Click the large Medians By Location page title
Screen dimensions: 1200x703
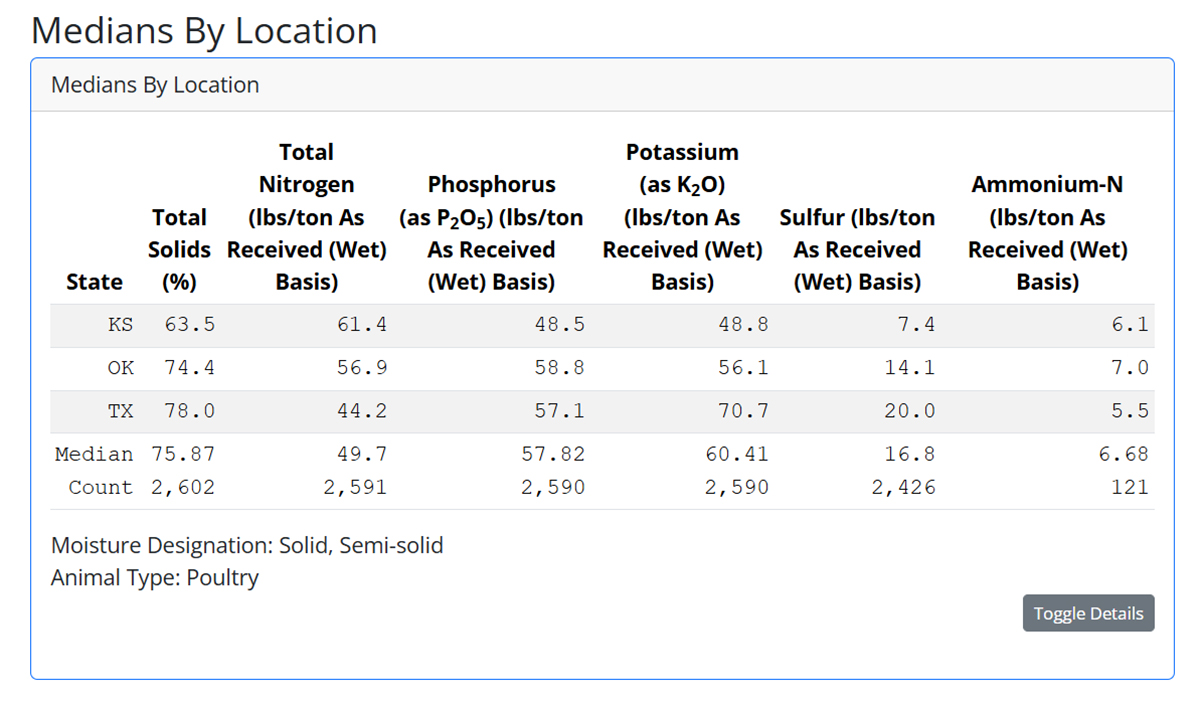pyautogui.click(x=204, y=31)
